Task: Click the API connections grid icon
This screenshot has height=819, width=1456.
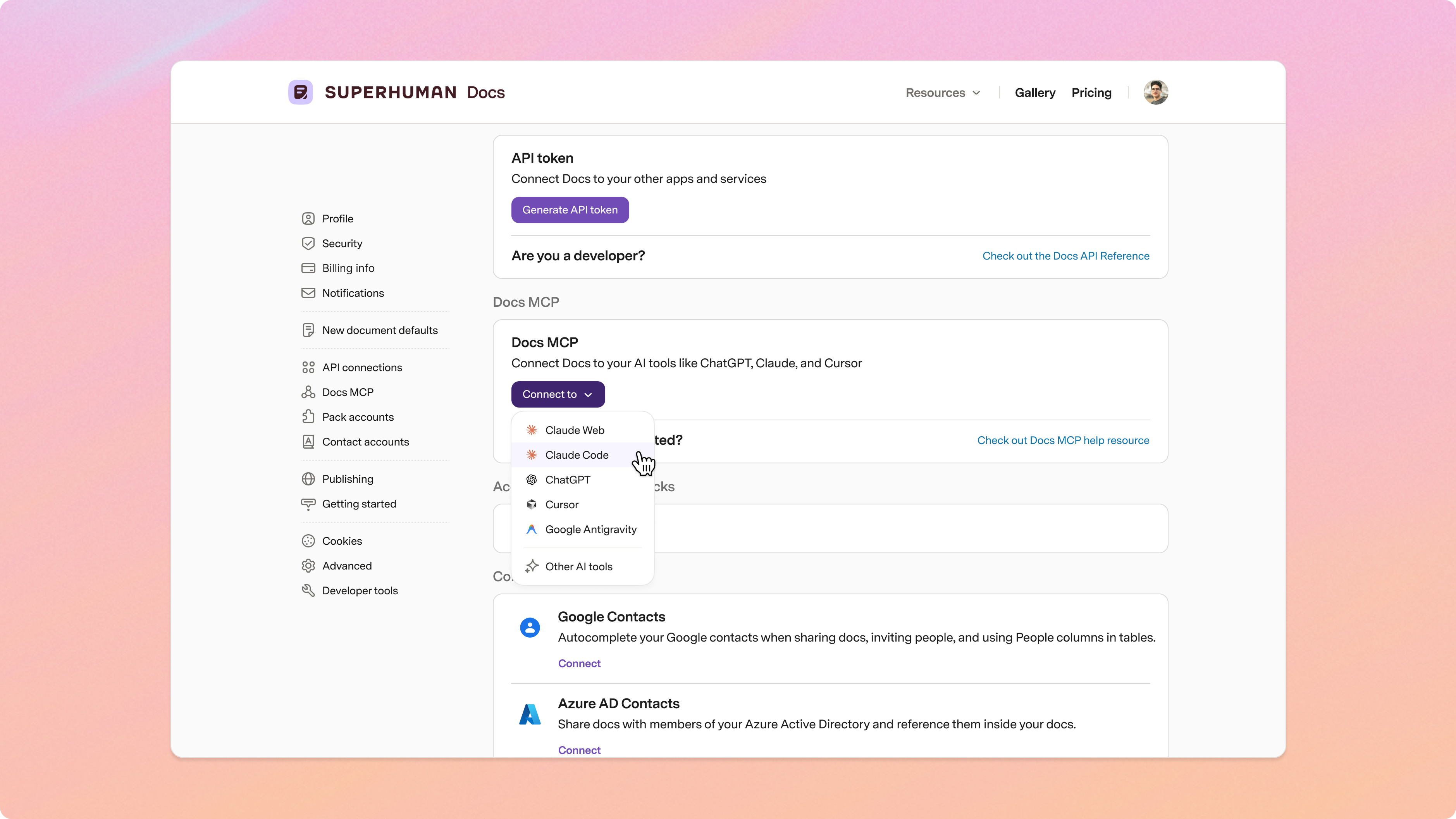Action: click(308, 367)
